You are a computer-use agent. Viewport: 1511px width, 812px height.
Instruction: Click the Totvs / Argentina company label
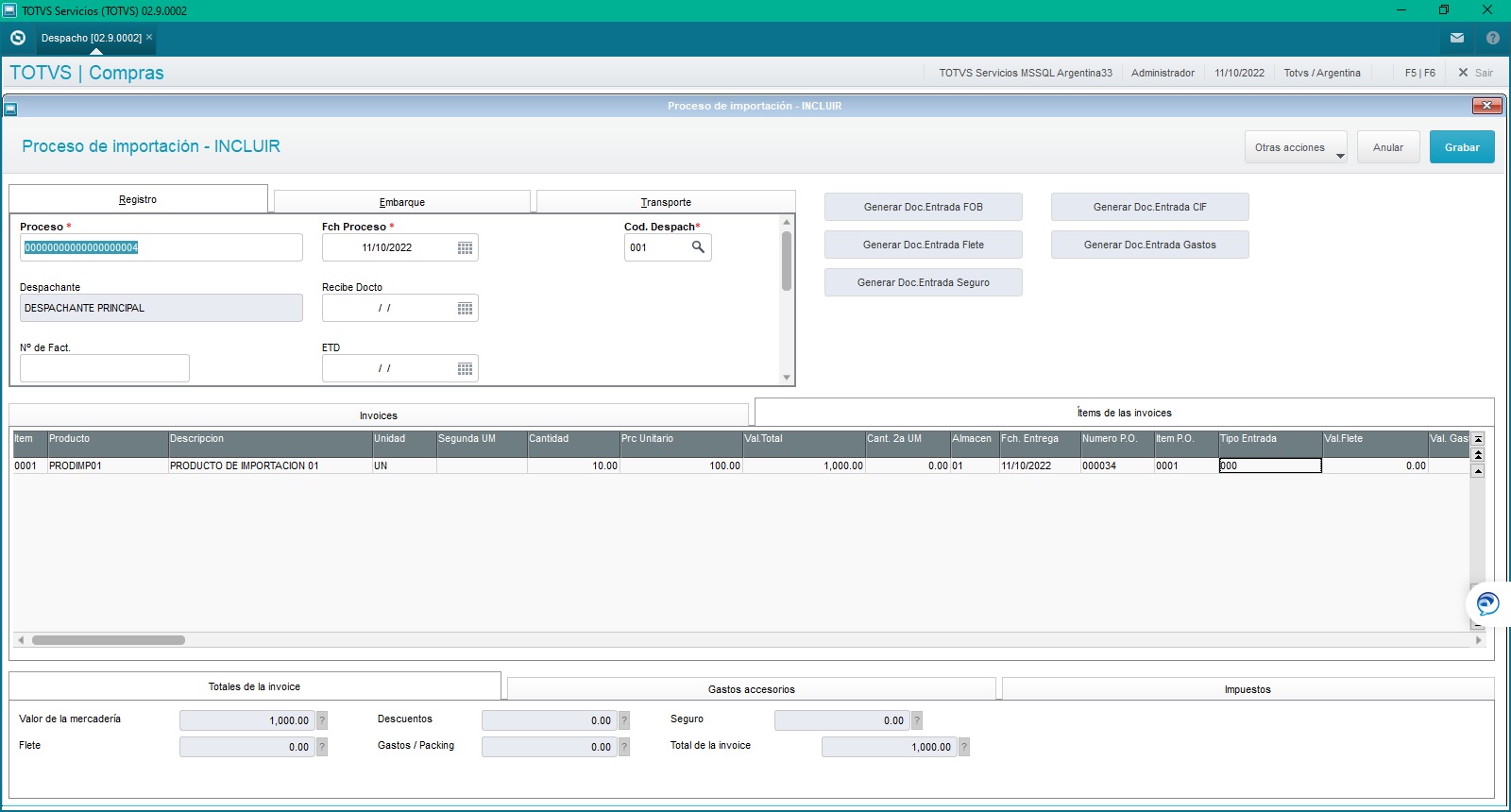point(1322,73)
